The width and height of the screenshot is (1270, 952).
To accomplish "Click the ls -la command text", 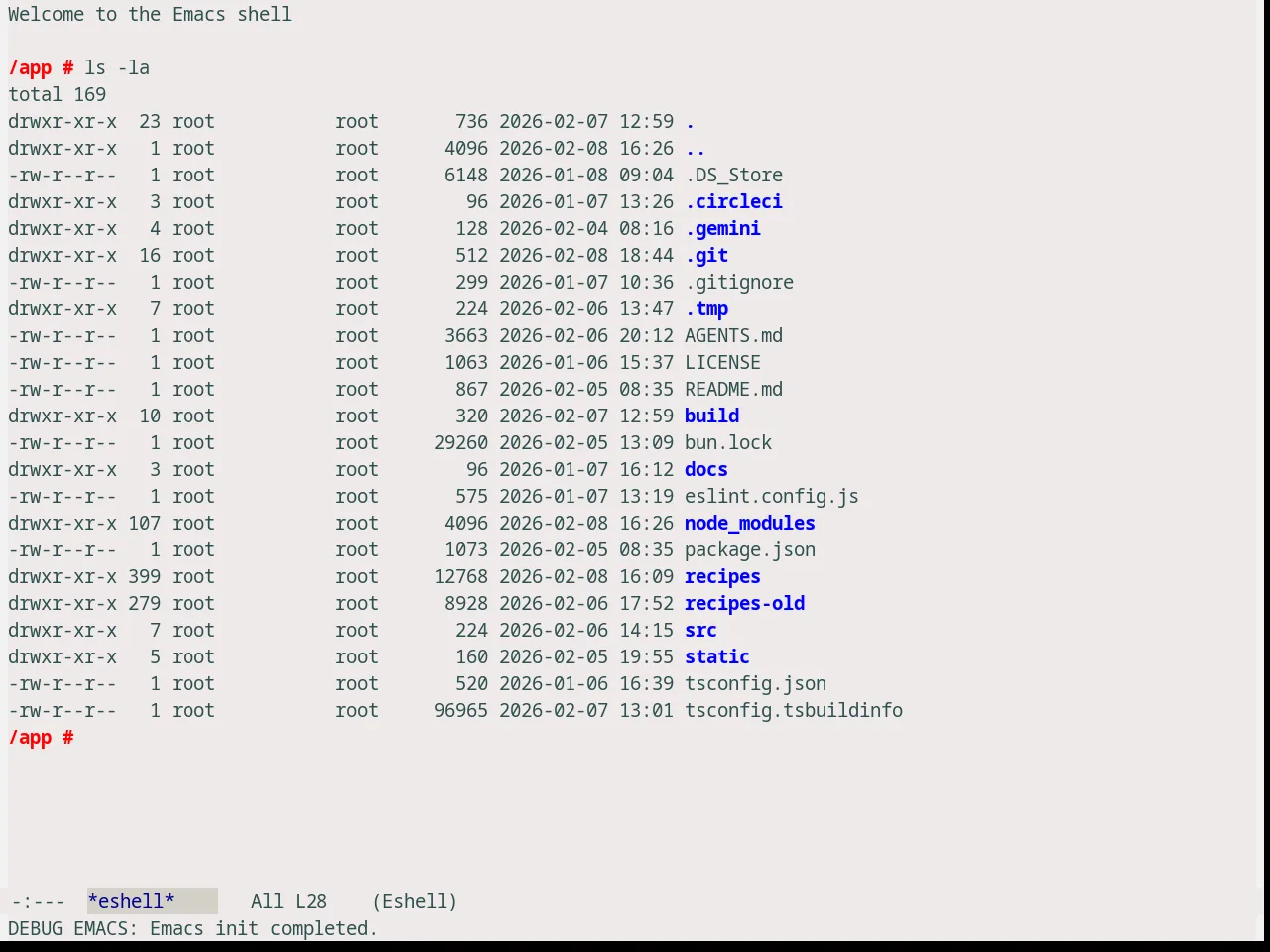I will (117, 67).
